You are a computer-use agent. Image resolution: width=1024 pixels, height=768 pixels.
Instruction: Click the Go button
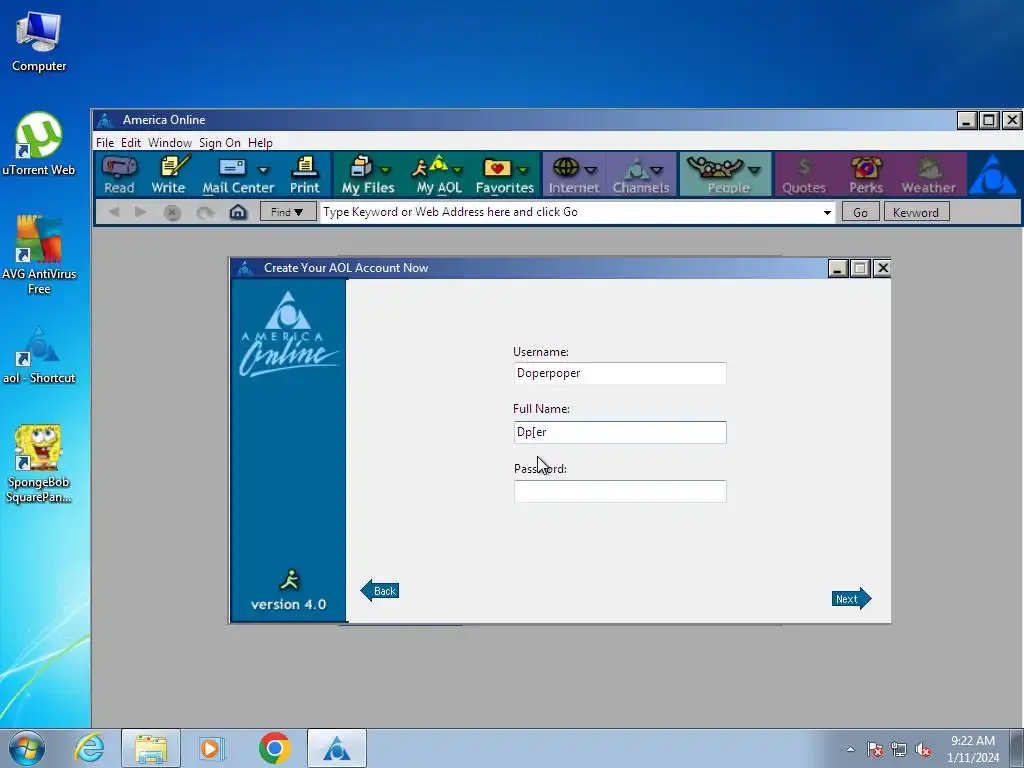[x=860, y=212]
